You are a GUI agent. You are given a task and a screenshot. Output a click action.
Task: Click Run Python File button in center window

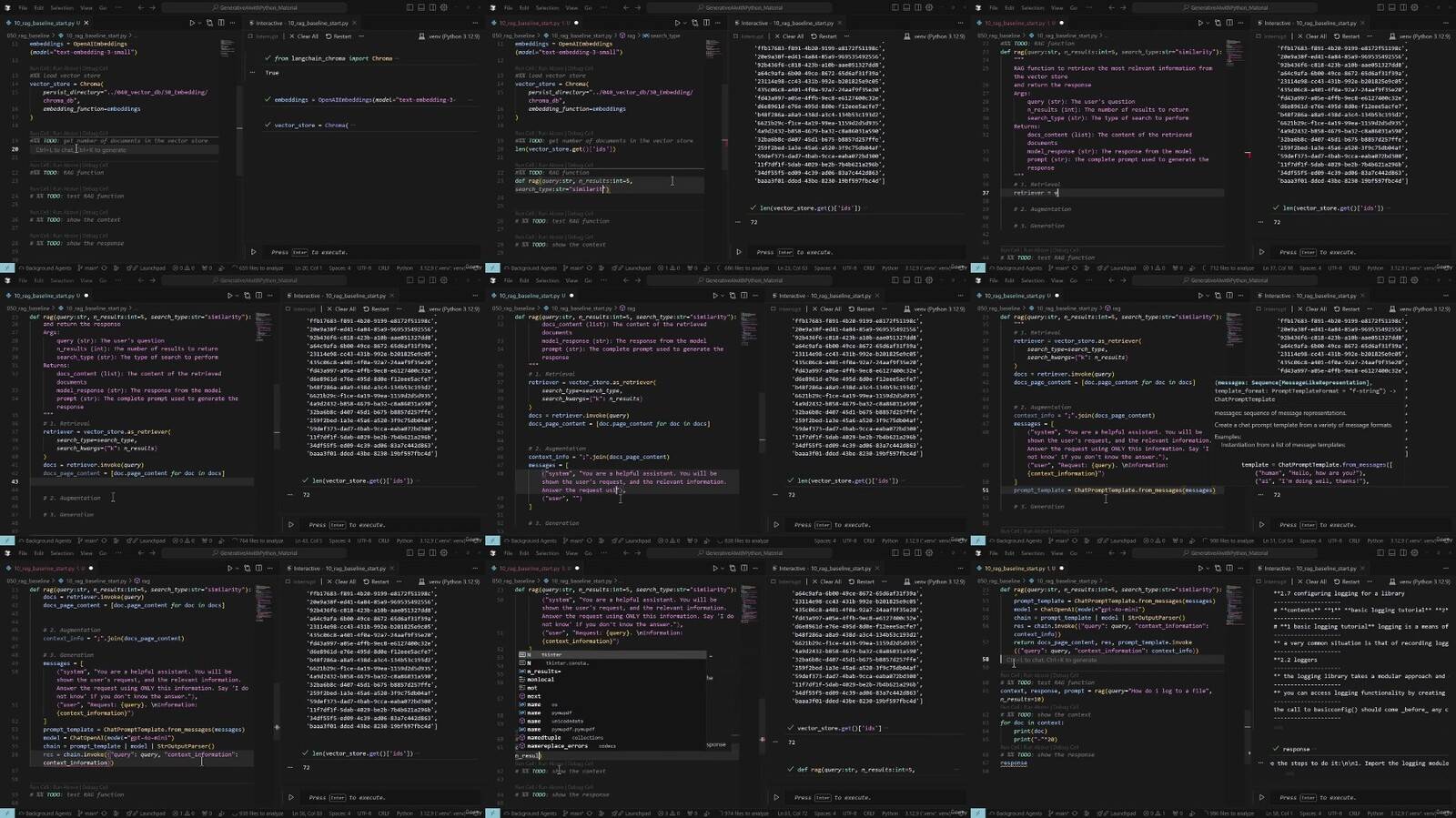click(x=715, y=295)
